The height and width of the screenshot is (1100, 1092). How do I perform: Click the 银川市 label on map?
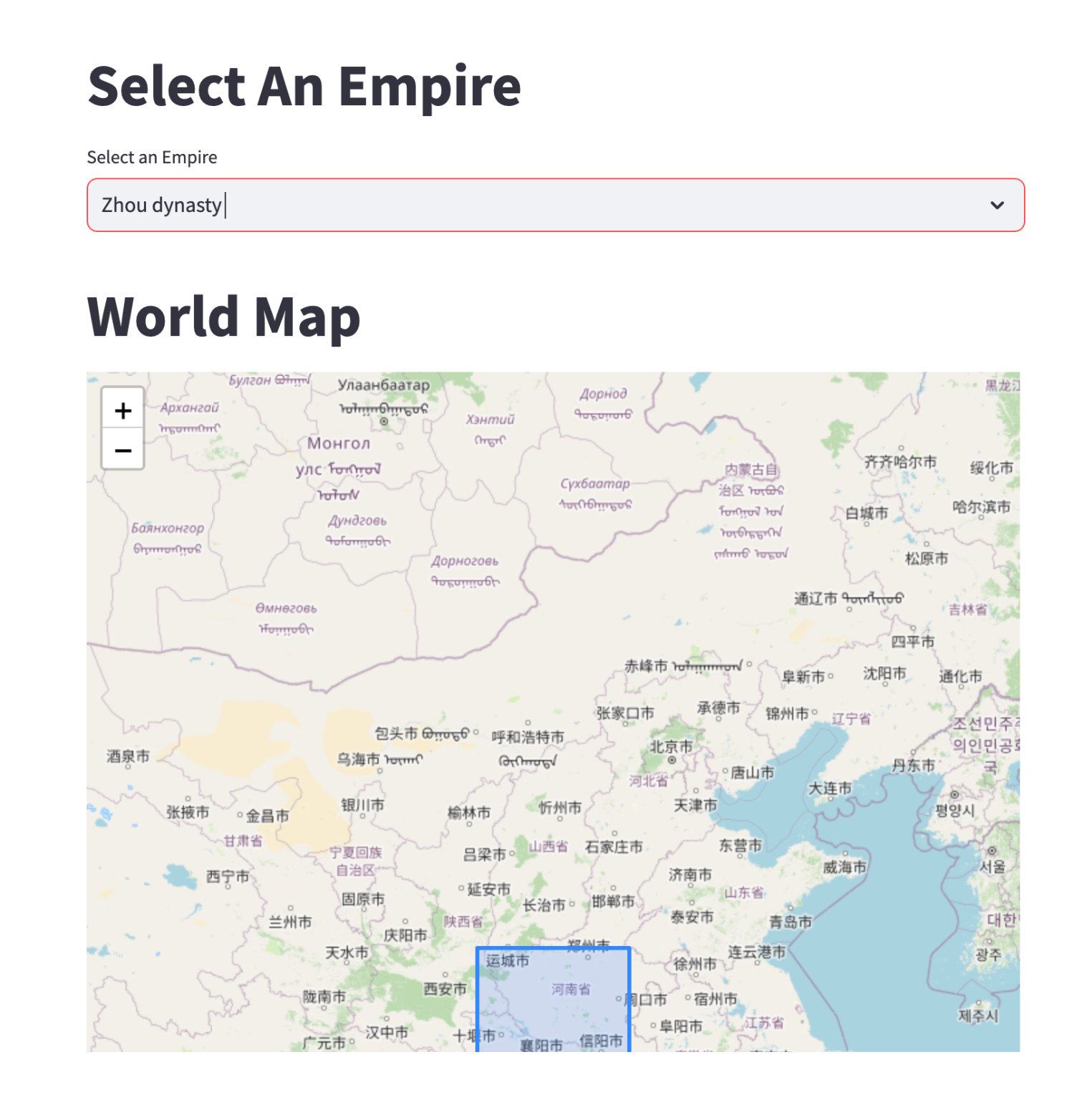362,805
